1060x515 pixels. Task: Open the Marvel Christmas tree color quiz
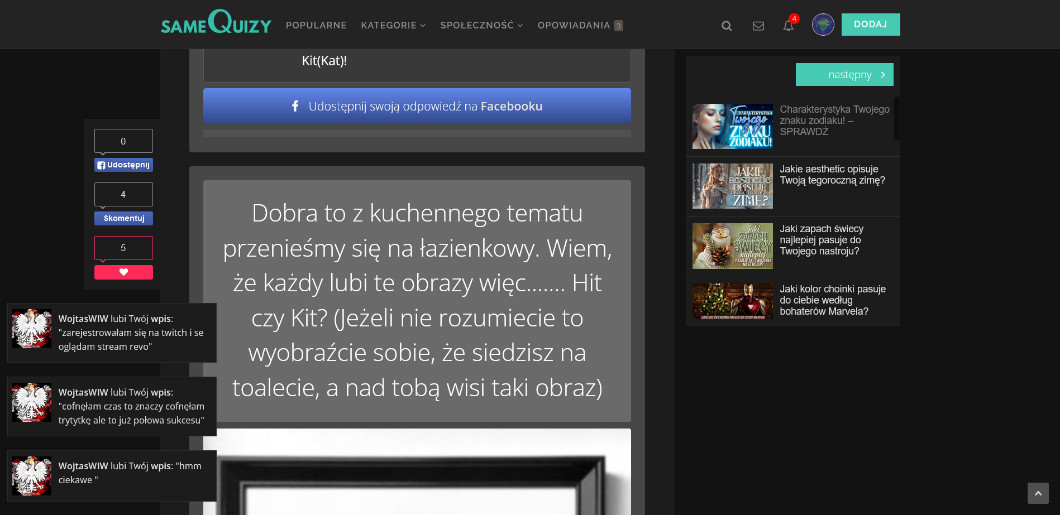(823, 300)
